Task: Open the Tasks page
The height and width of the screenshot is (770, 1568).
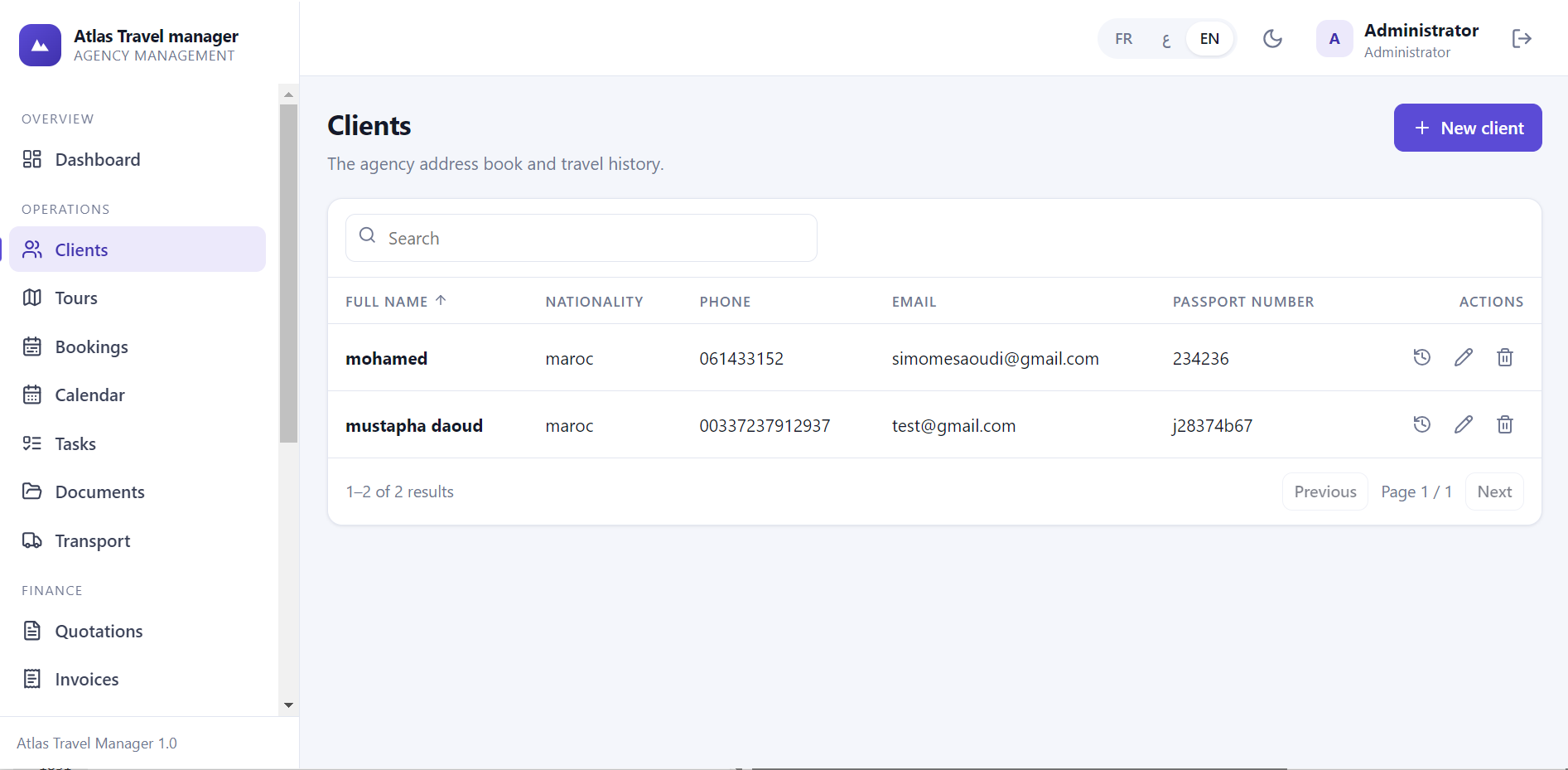Action: click(138, 443)
